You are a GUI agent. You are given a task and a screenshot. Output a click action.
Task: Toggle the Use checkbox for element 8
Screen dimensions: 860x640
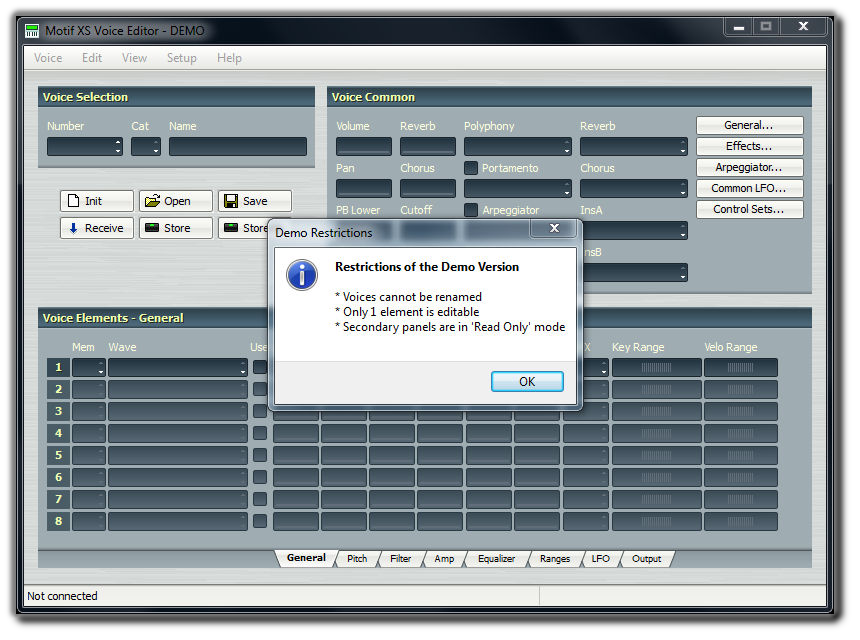[x=260, y=520]
